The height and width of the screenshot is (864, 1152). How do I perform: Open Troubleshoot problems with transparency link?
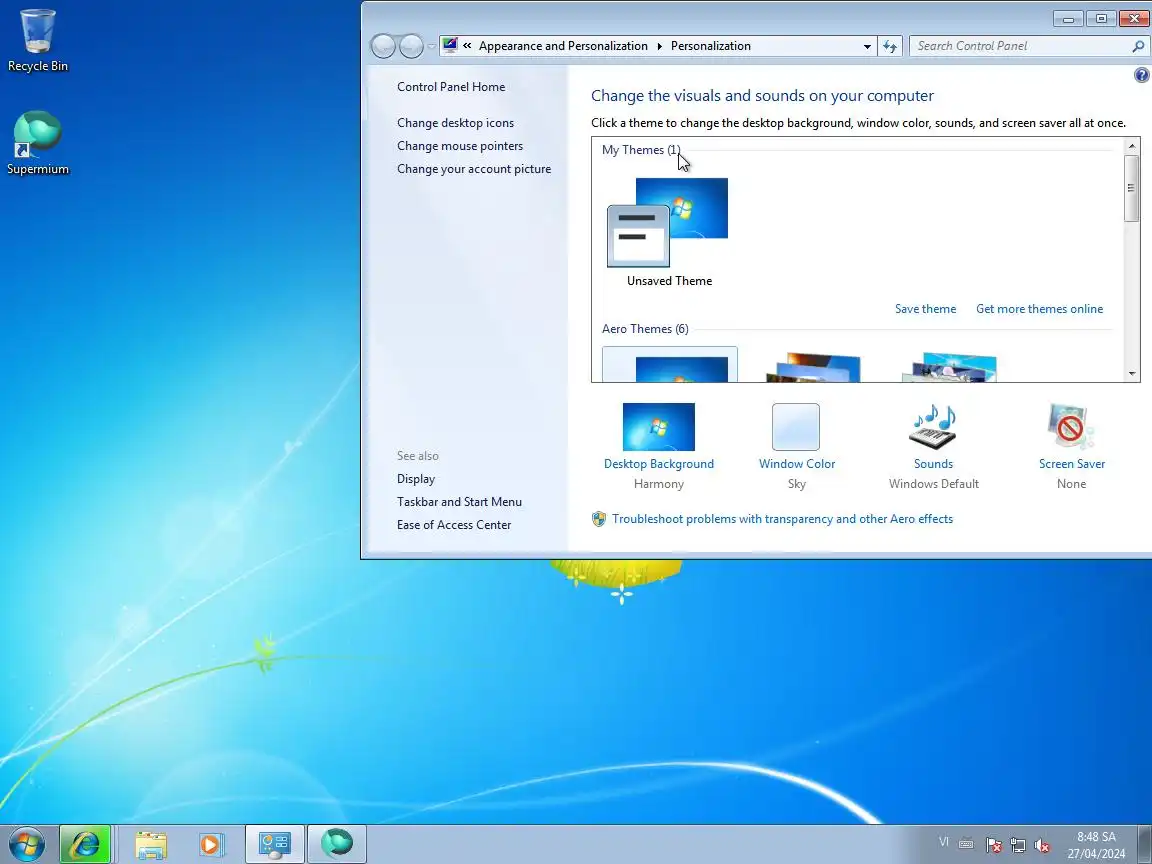tap(782, 519)
